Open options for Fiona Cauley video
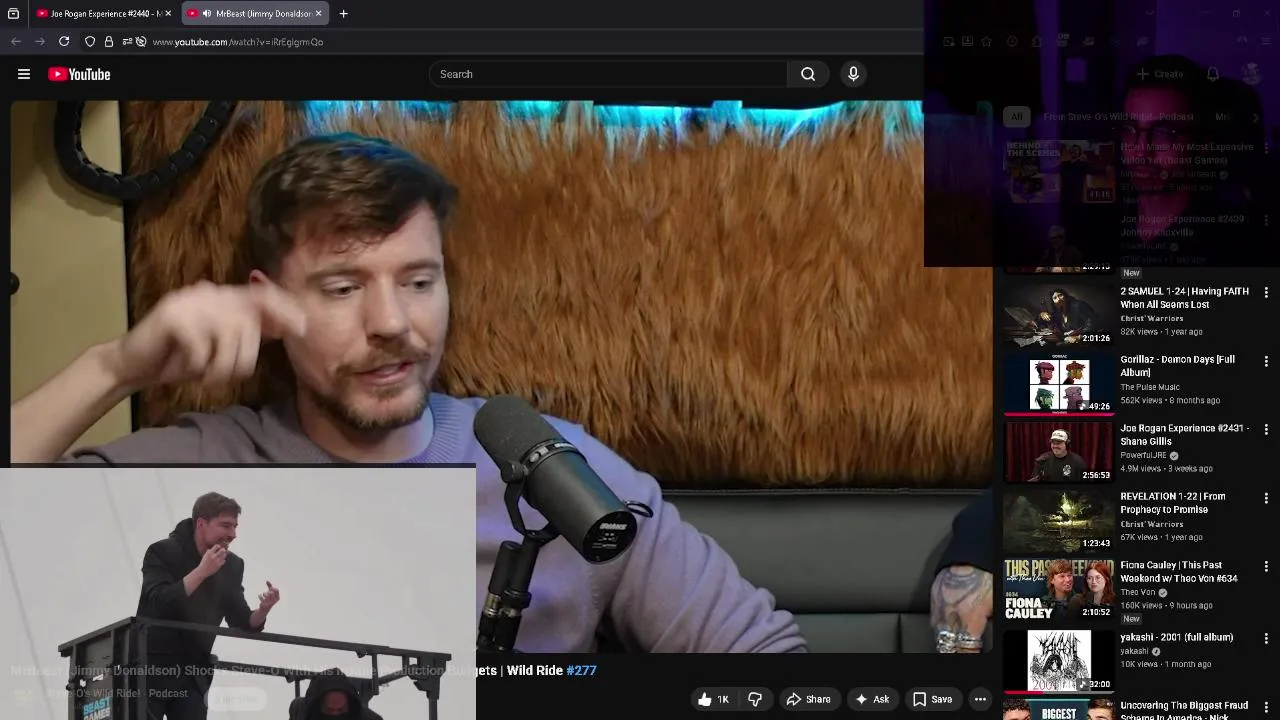Viewport: 1280px width, 720px height. pyautogui.click(x=1266, y=566)
